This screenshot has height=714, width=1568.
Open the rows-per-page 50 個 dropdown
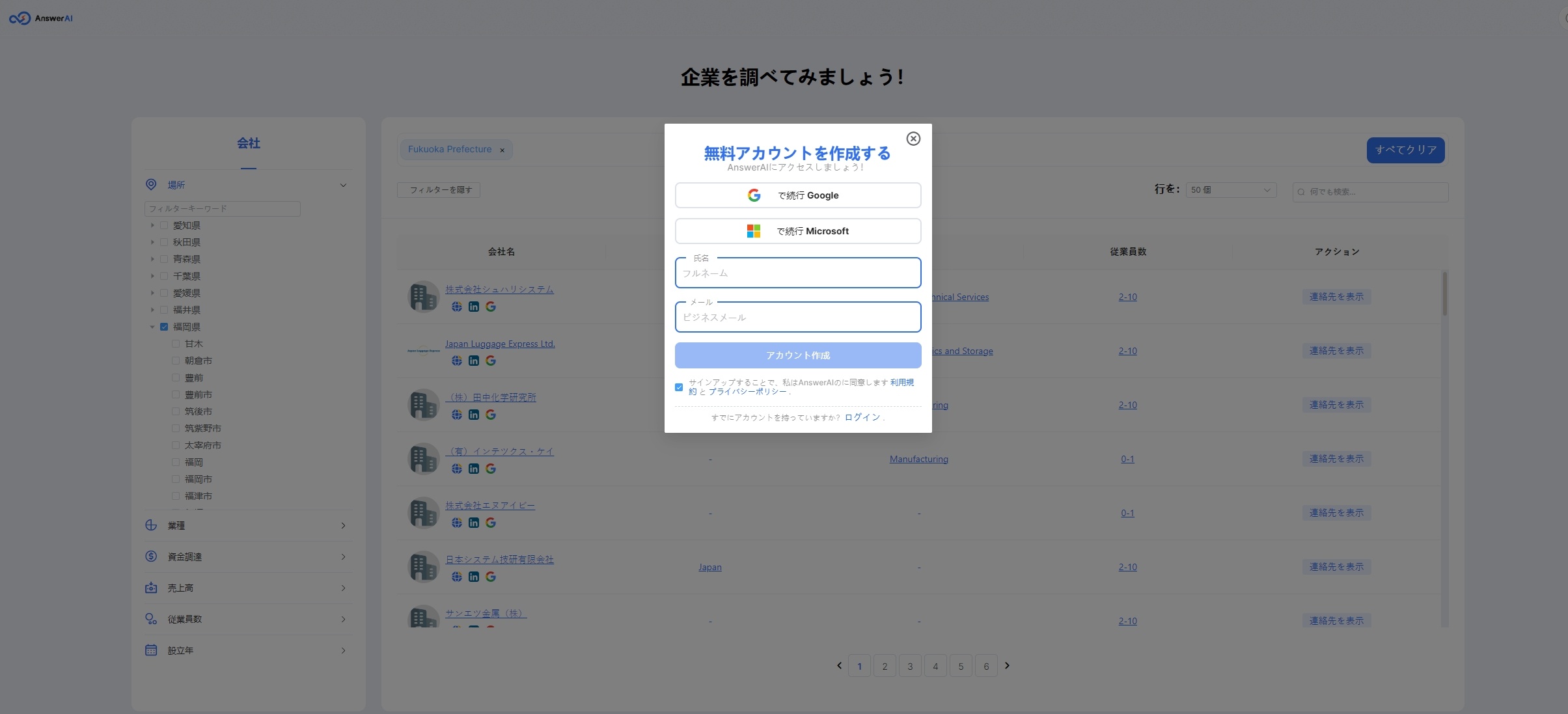[x=1231, y=190]
